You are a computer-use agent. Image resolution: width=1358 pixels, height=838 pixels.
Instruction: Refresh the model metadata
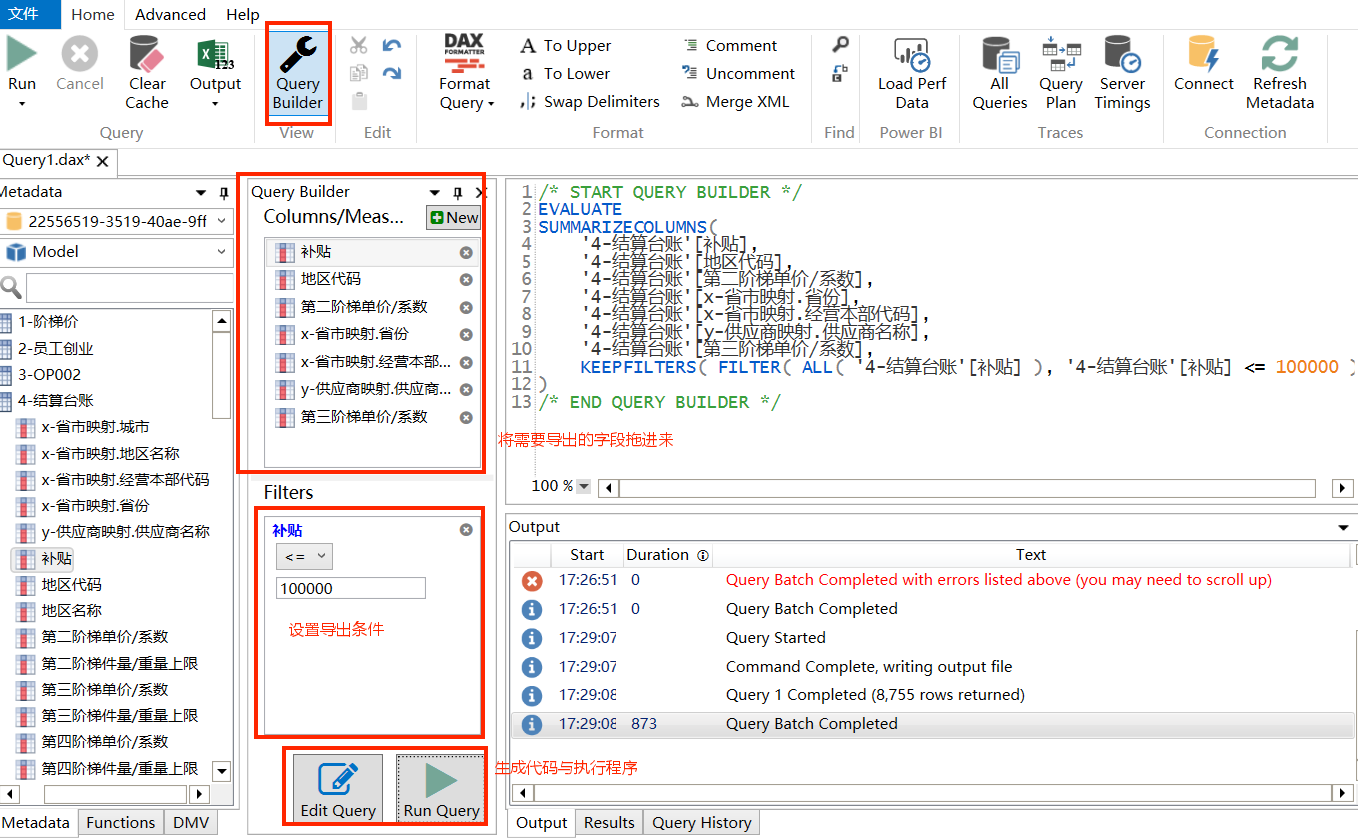(x=1279, y=72)
